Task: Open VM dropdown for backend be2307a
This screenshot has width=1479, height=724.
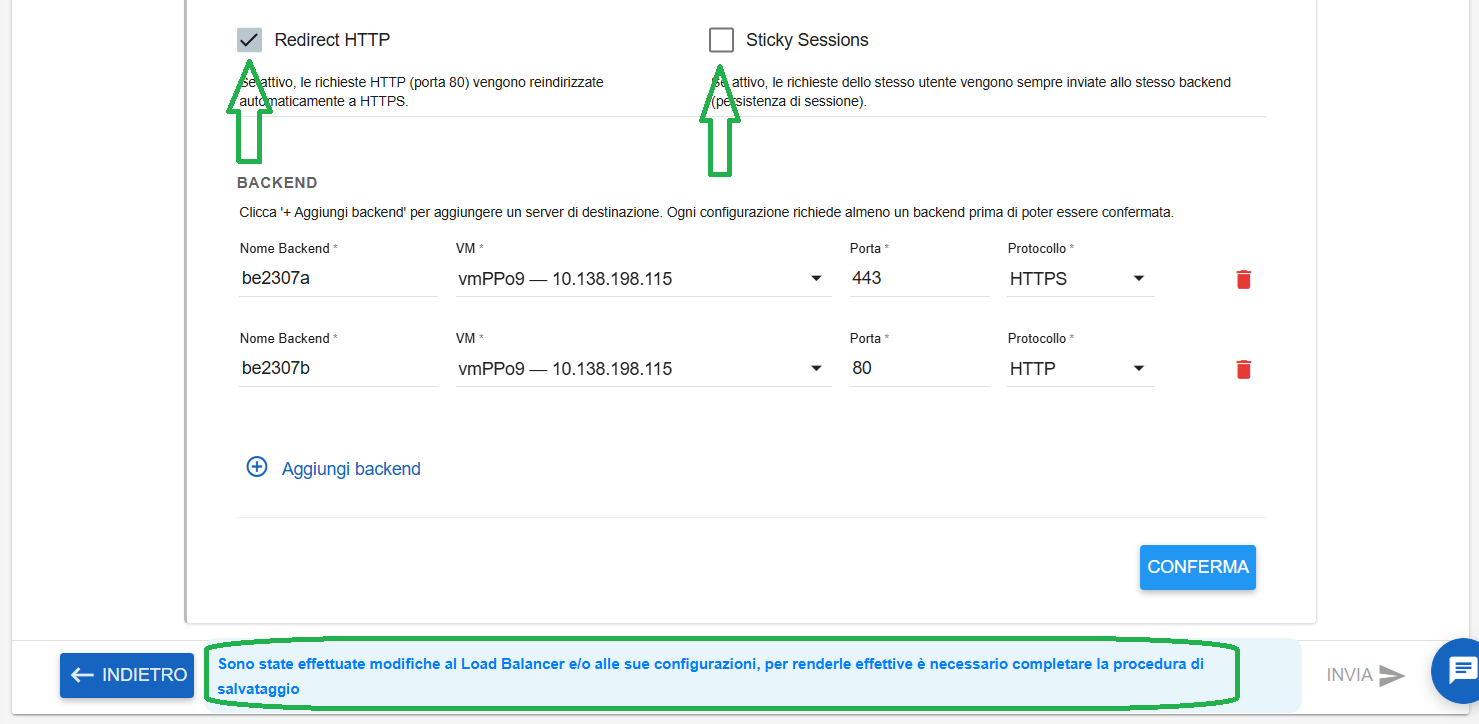Action: pos(643,279)
